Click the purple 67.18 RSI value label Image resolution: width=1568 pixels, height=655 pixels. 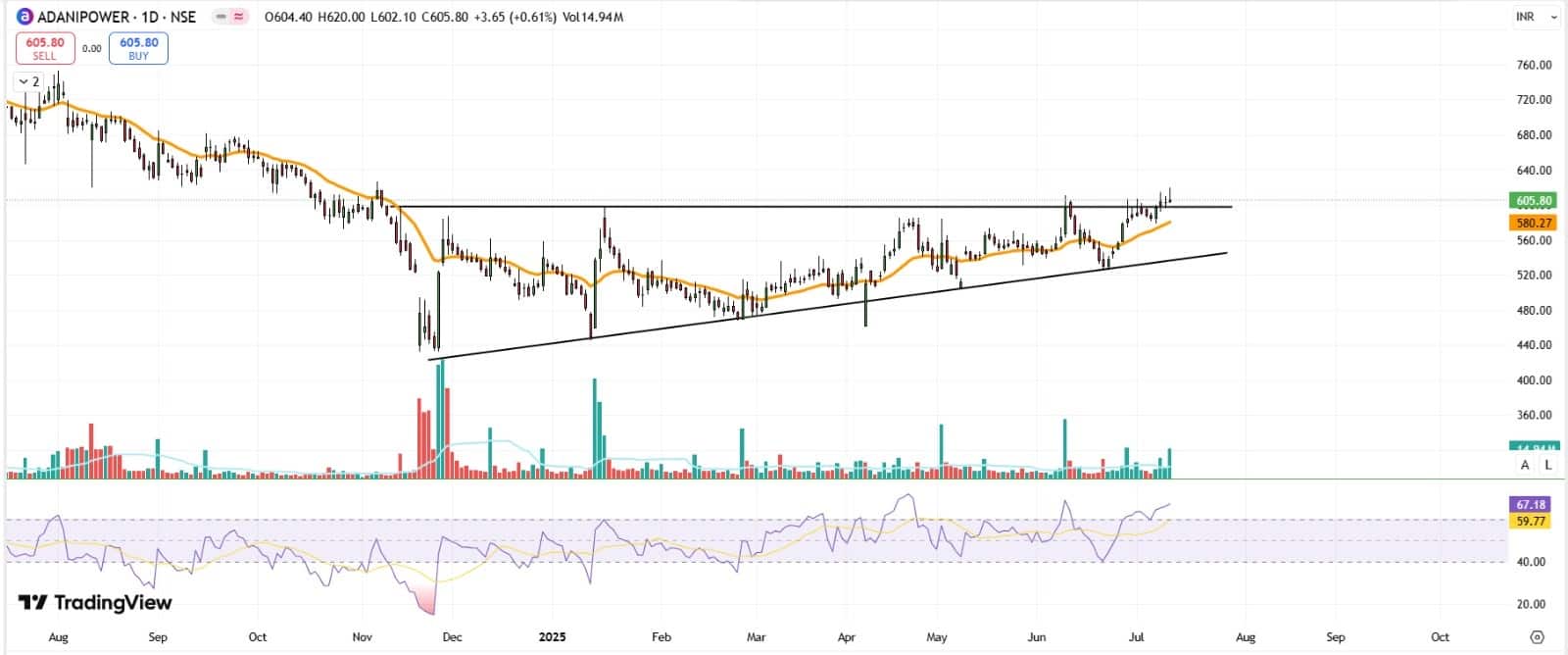pyautogui.click(x=1531, y=505)
